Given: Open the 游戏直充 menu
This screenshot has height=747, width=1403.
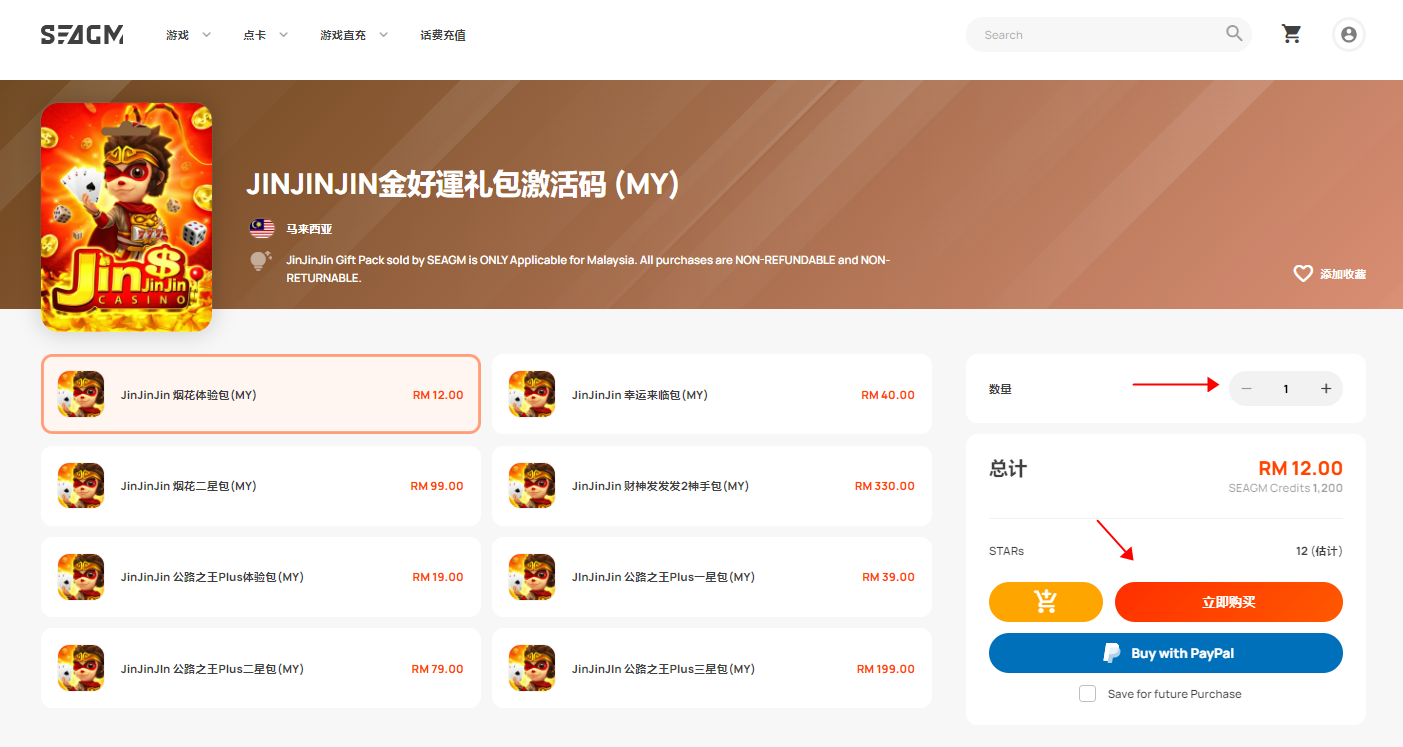Looking at the screenshot, I should pyautogui.click(x=343, y=35).
